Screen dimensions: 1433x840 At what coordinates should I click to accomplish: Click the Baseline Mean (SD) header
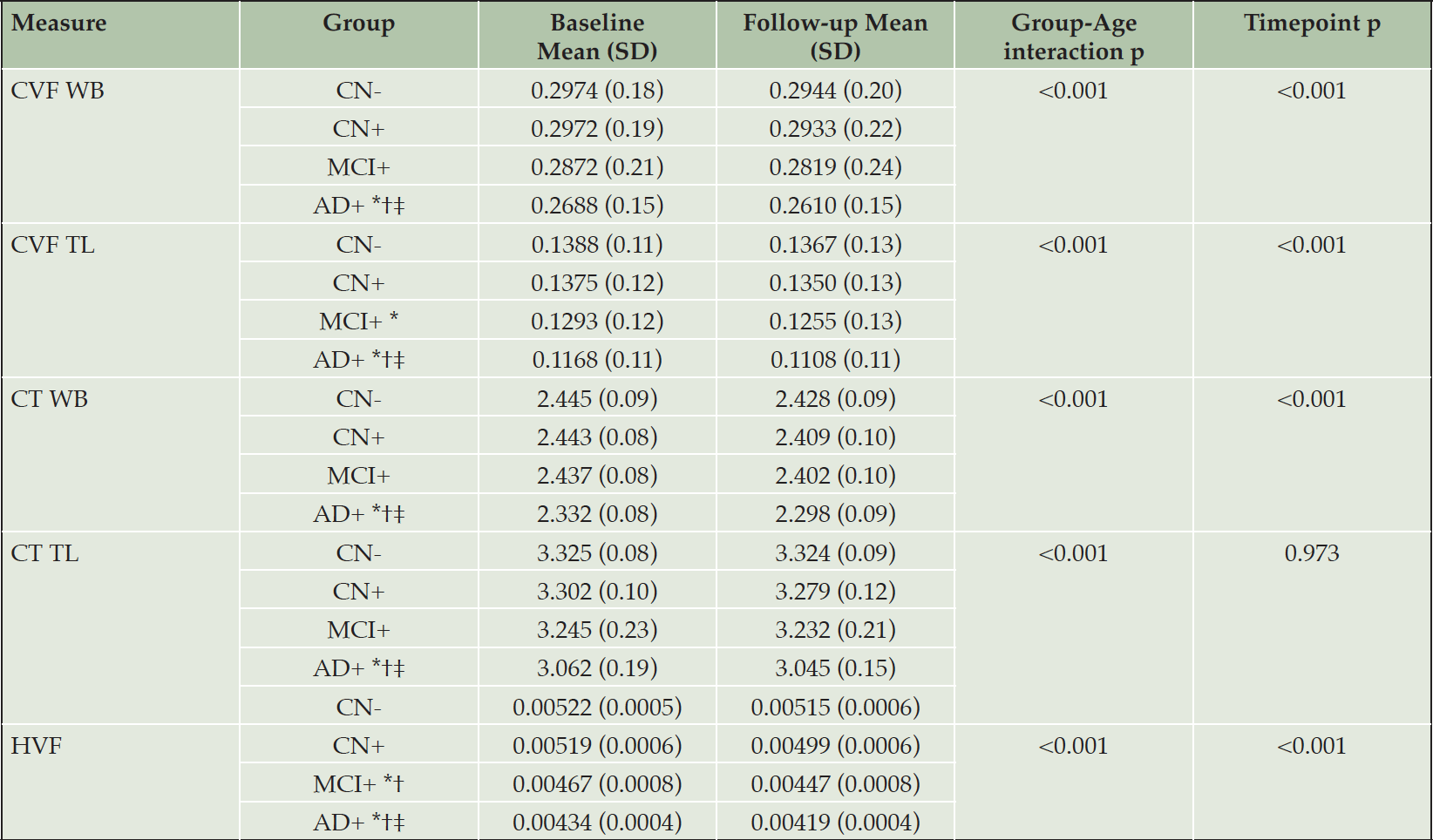(597, 37)
